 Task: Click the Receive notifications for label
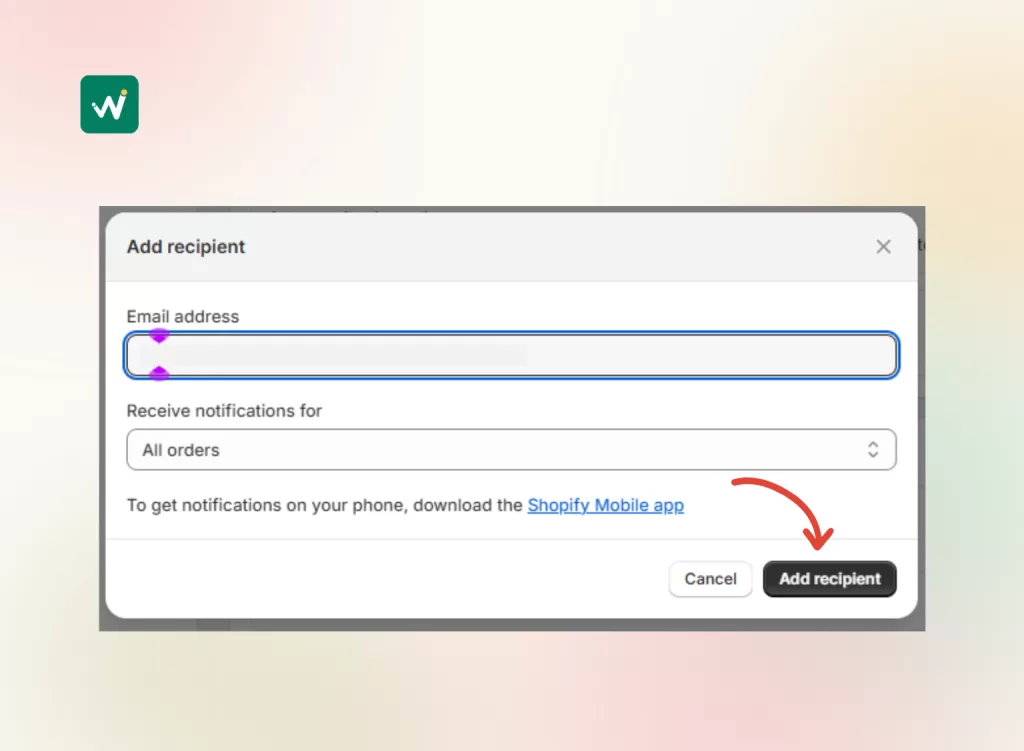click(x=224, y=411)
